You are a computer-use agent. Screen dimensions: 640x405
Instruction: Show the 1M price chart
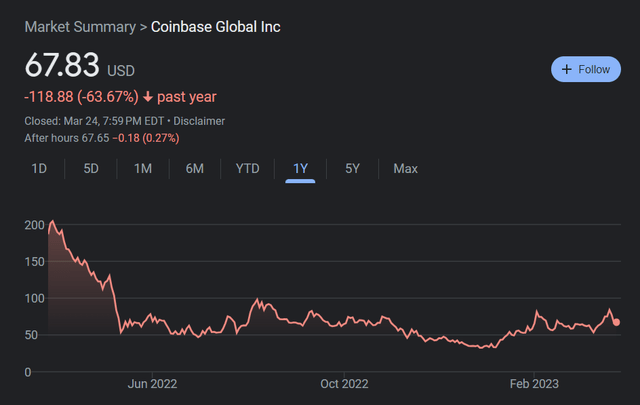pyautogui.click(x=143, y=169)
